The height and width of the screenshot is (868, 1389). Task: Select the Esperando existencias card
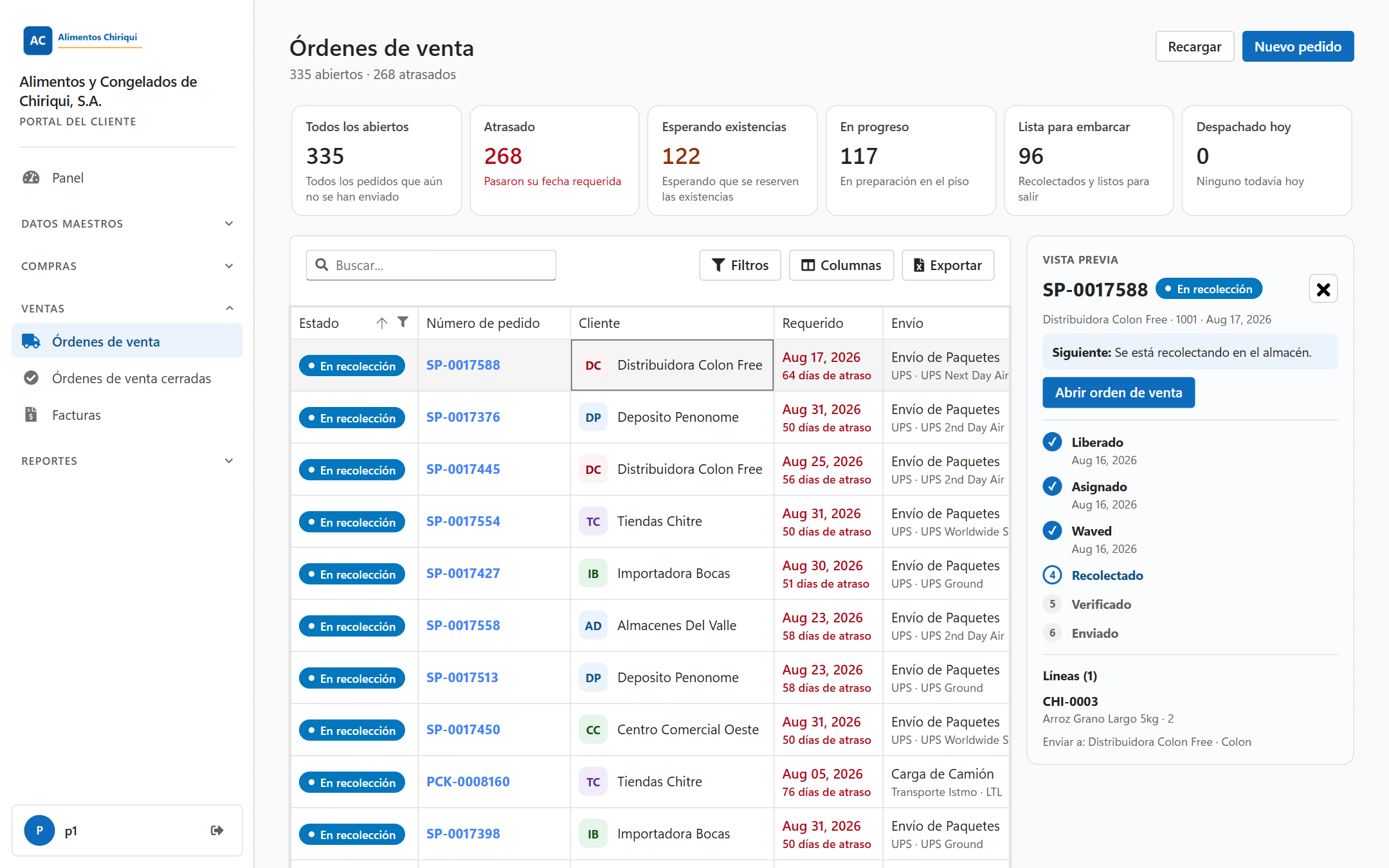732,161
